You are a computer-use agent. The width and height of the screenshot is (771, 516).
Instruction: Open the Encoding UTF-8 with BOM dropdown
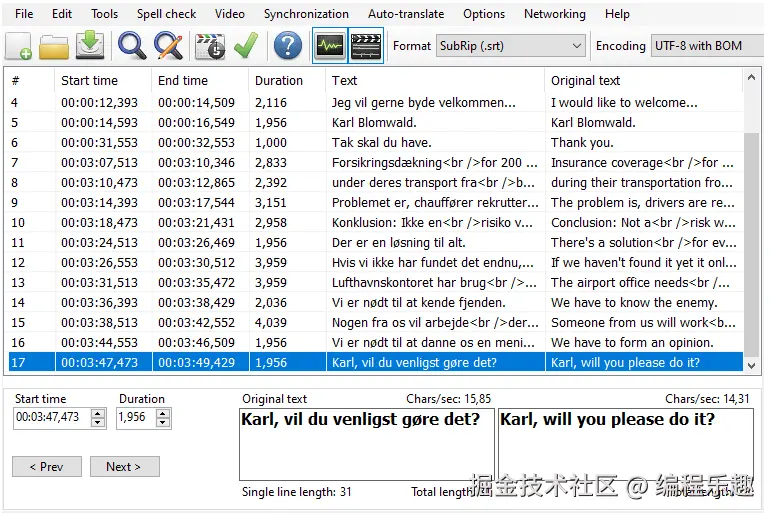click(x=708, y=46)
